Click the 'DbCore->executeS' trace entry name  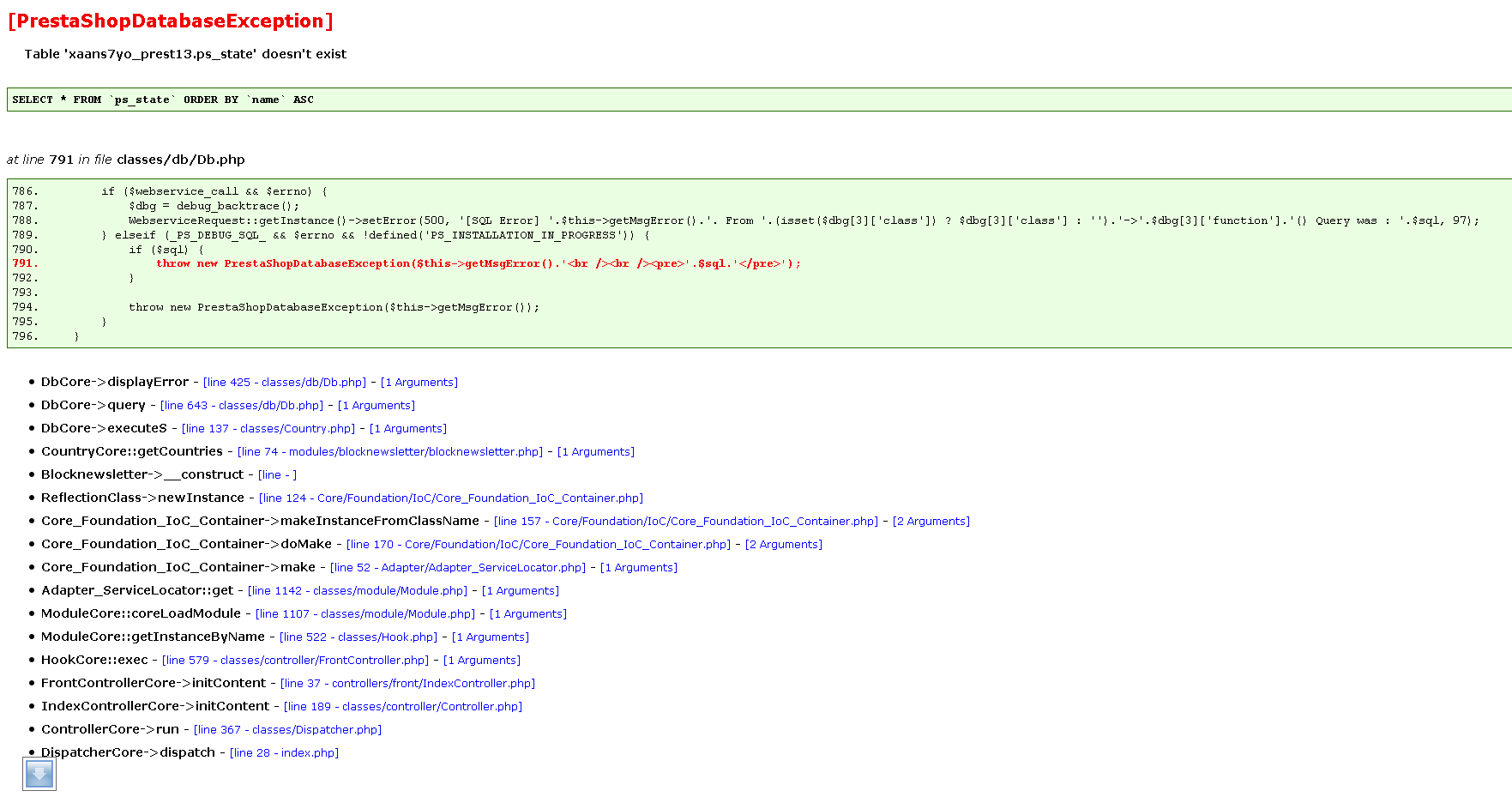point(104,428)
